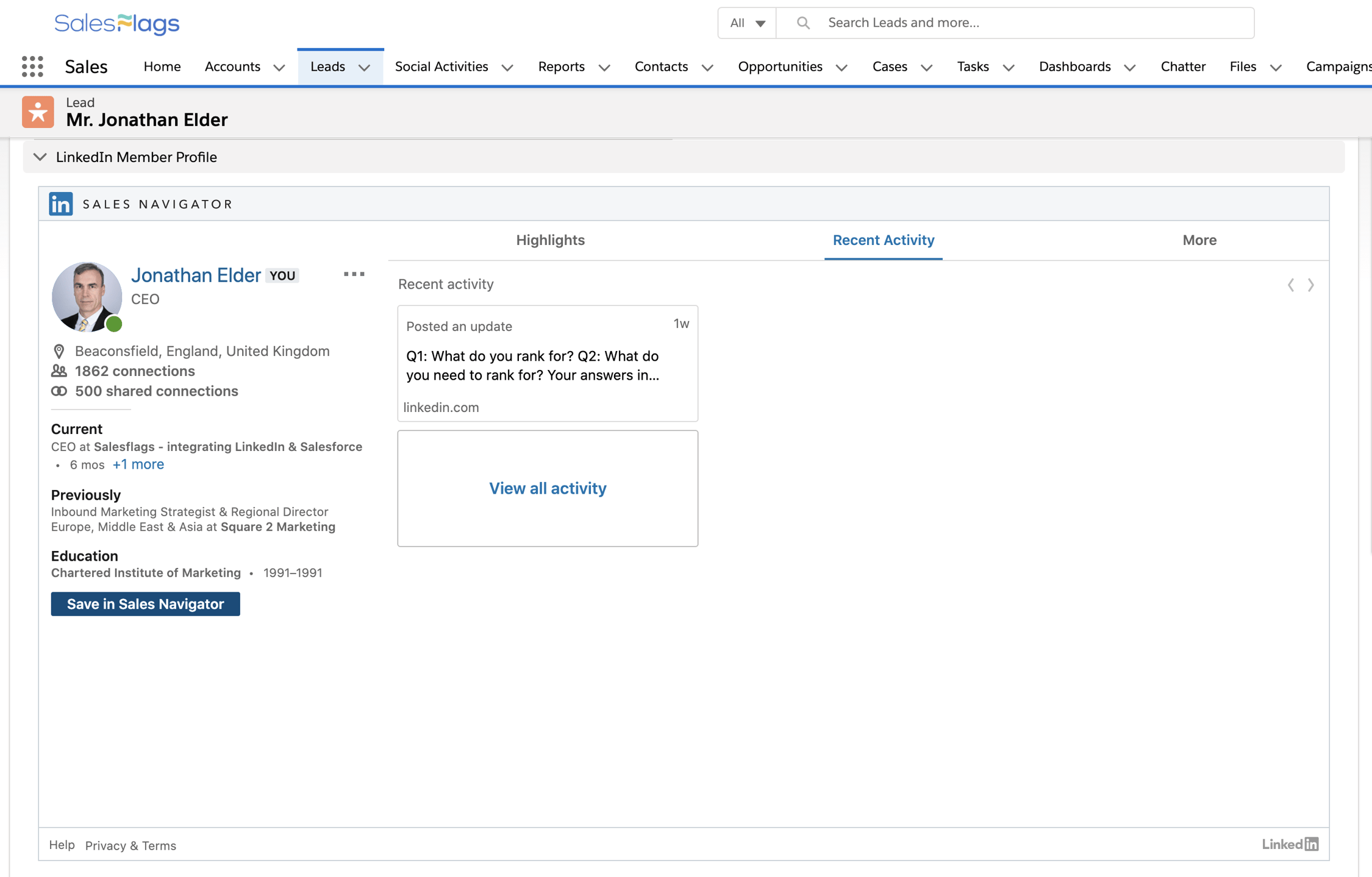Click the search magnifying glass icon
Screen dimensions: 1372x877
coord(802,23)
